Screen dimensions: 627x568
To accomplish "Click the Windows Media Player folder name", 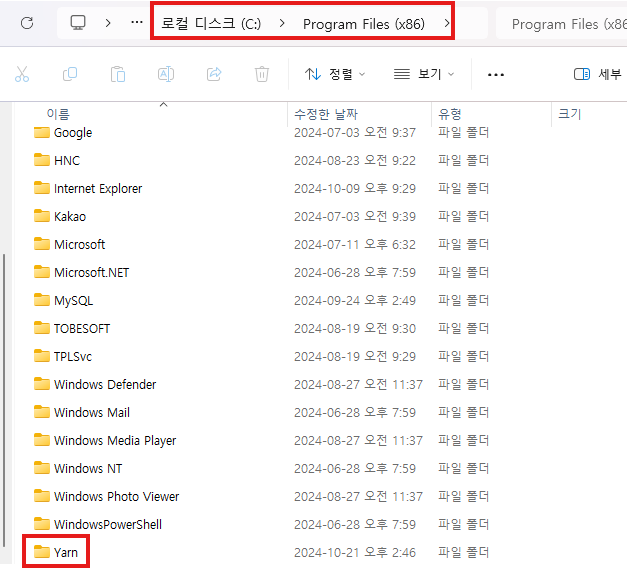I will pyautogui.click(x=115, y=441).
